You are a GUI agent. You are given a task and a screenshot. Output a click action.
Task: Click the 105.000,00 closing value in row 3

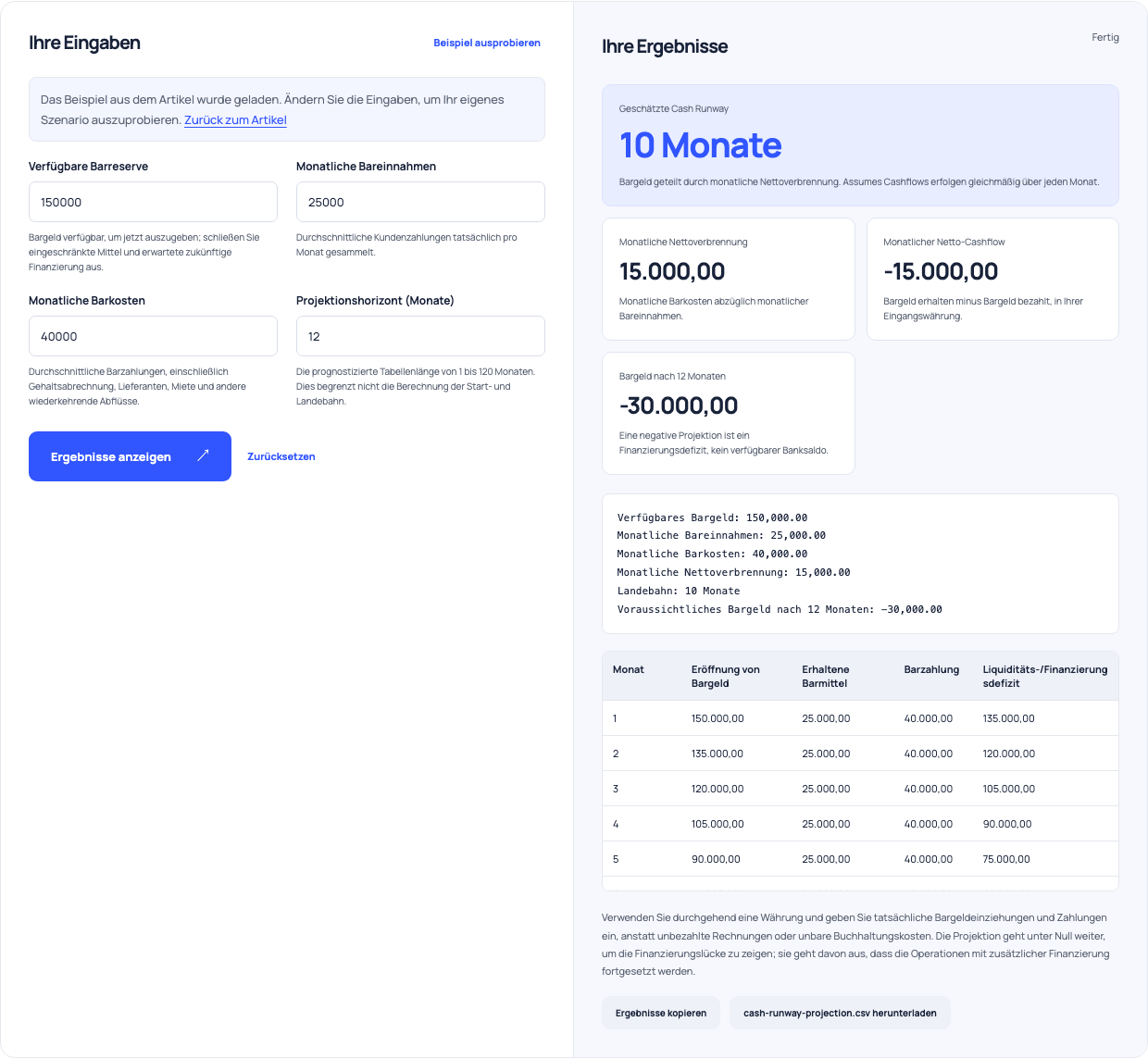1009,789
